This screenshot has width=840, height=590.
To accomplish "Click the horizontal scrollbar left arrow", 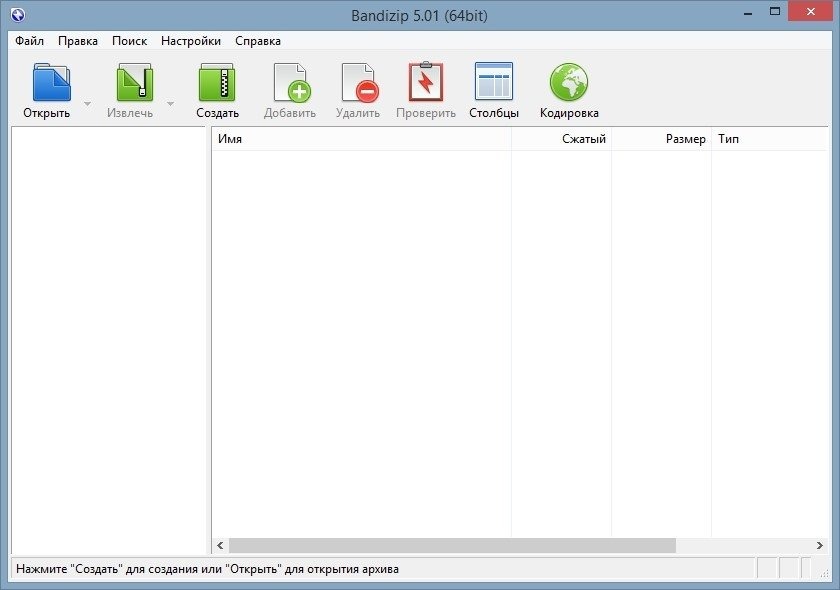I will (x=220, y=546).
